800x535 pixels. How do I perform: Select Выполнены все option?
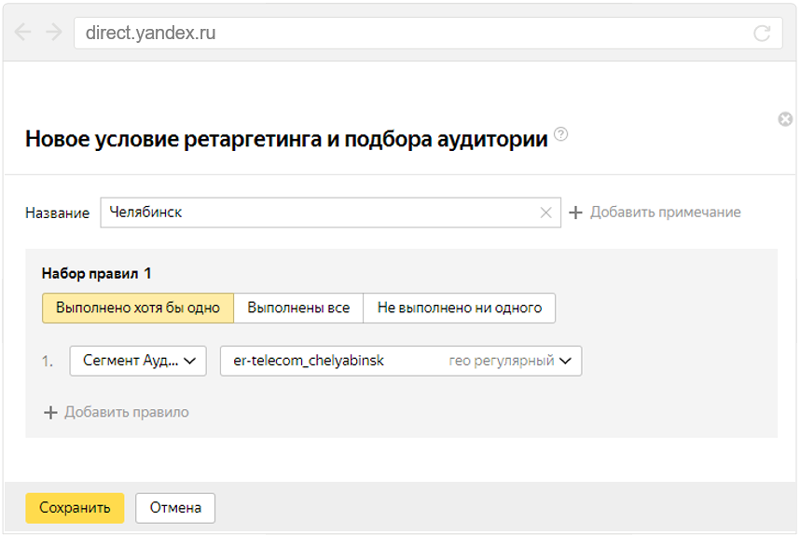pyautogui.click(x=298, y=308)
